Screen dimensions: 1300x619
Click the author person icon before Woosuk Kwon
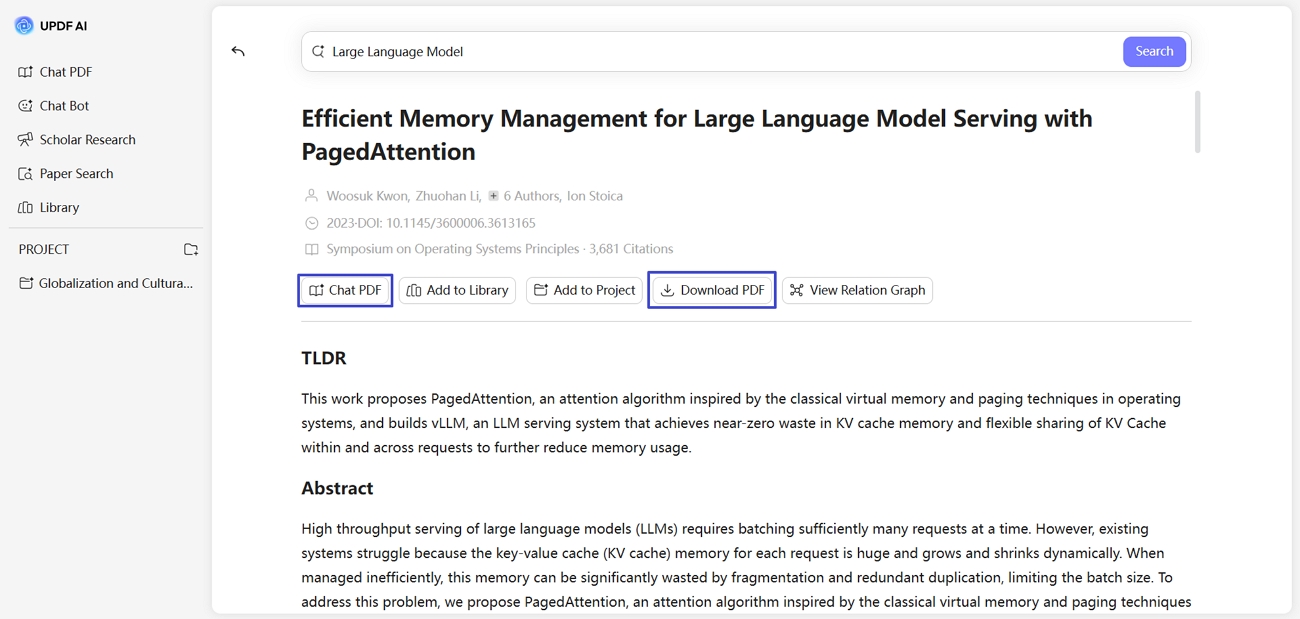click(x=310, y=196)
